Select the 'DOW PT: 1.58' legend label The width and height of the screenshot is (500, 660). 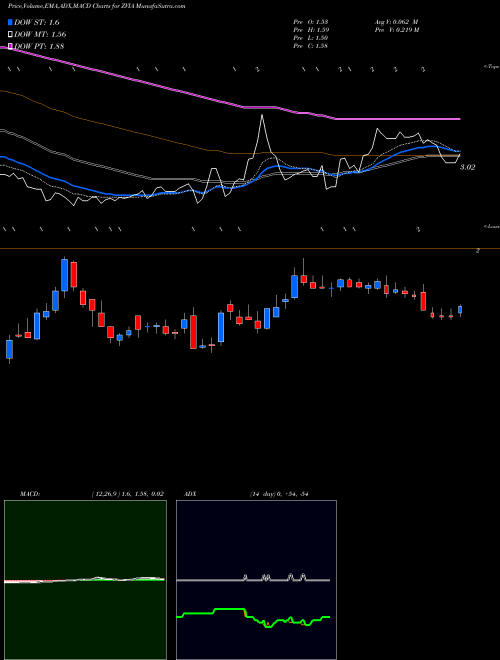click(x=39, y=46)
